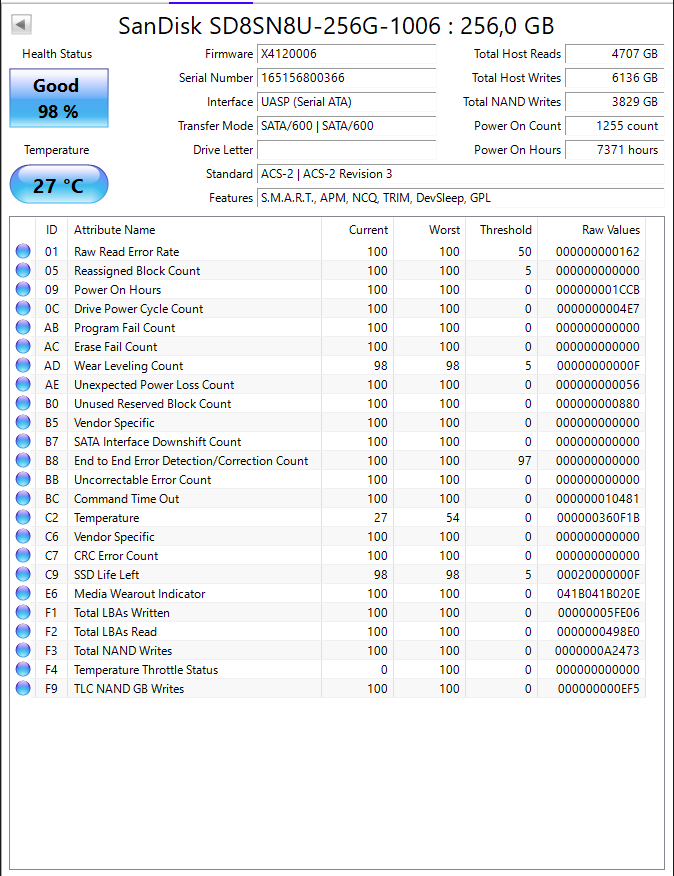
Task: Click the Power On Hours value 7371 hours
Action: [615, 150]
